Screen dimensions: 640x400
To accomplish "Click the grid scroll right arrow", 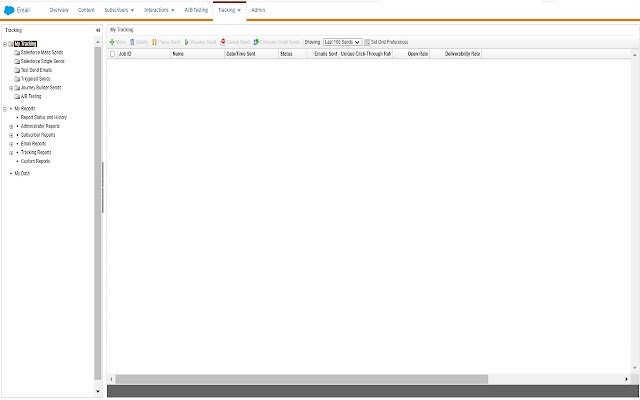I will pyautogui.click(x=627, y=379).
